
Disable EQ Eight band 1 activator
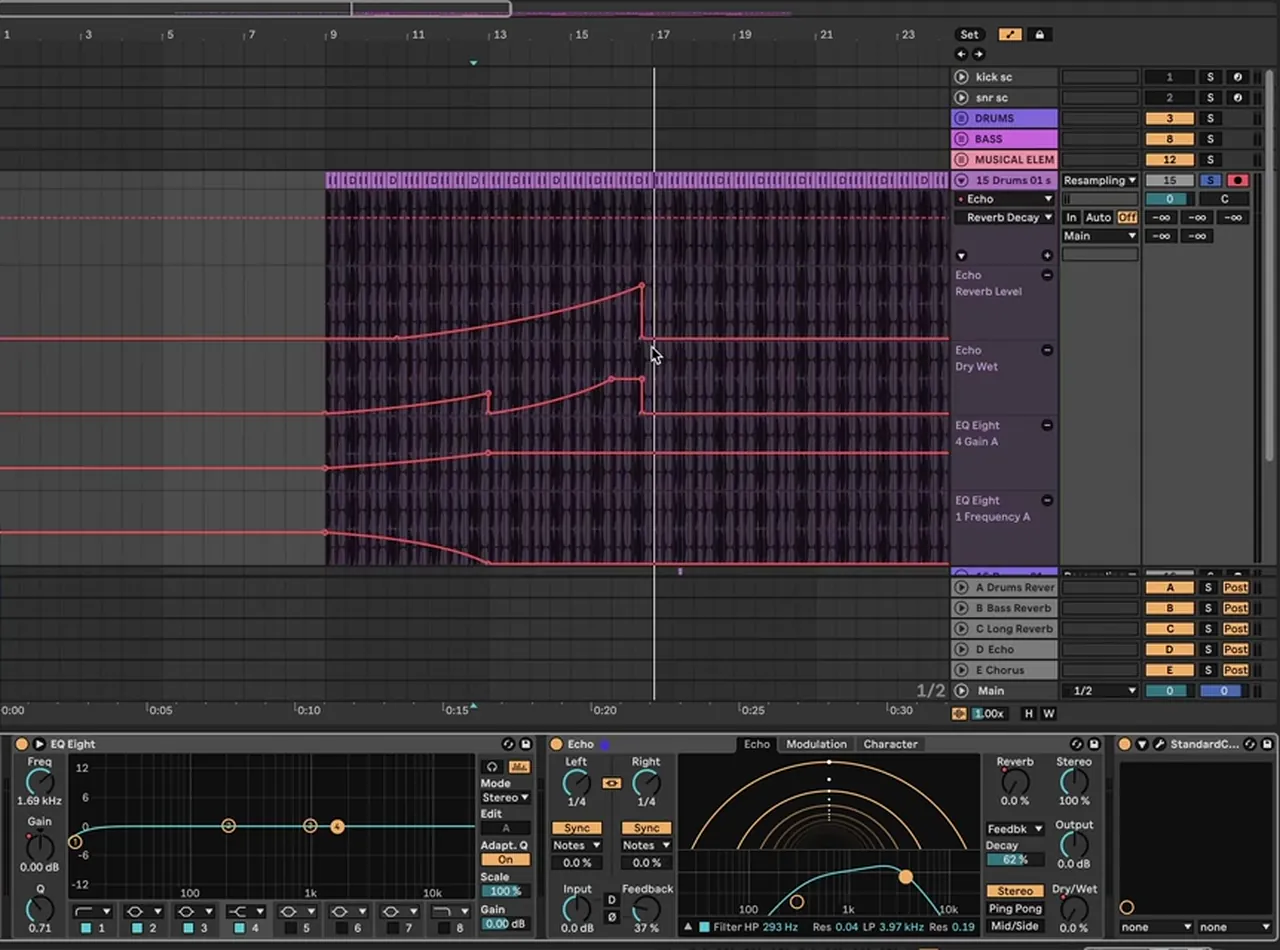click(85, 928)
